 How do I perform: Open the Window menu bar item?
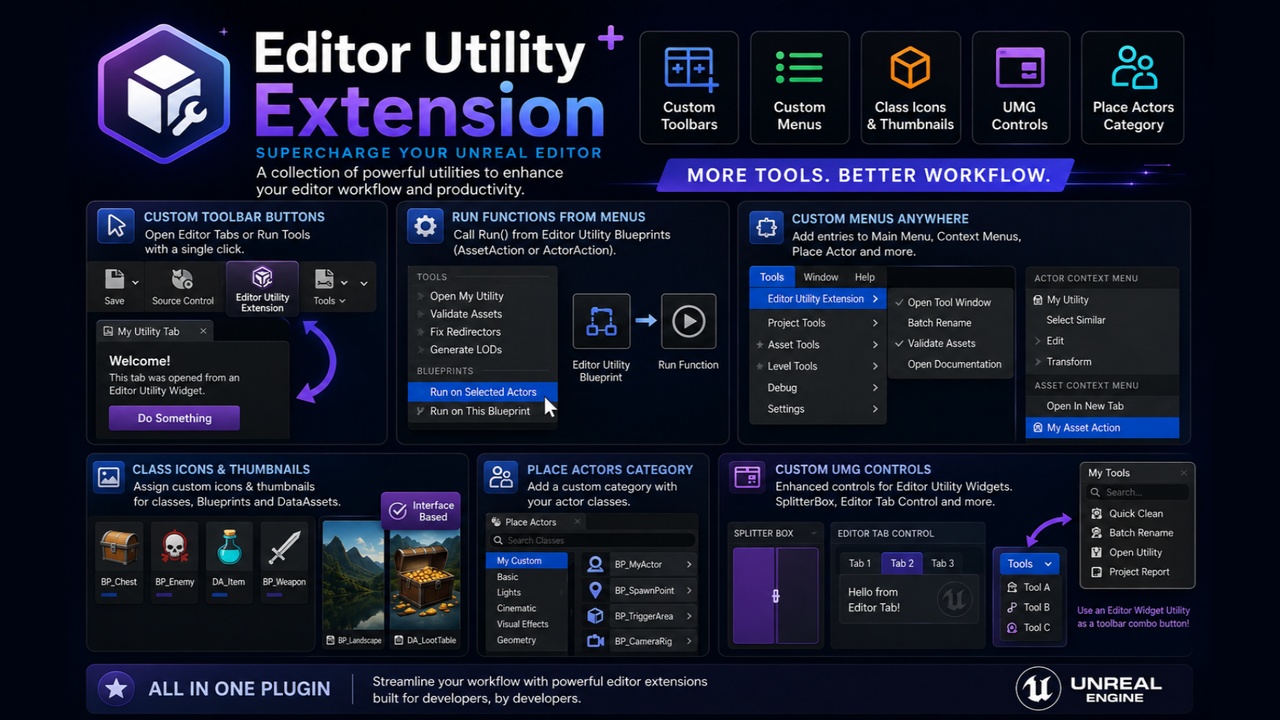click(821, 277)
